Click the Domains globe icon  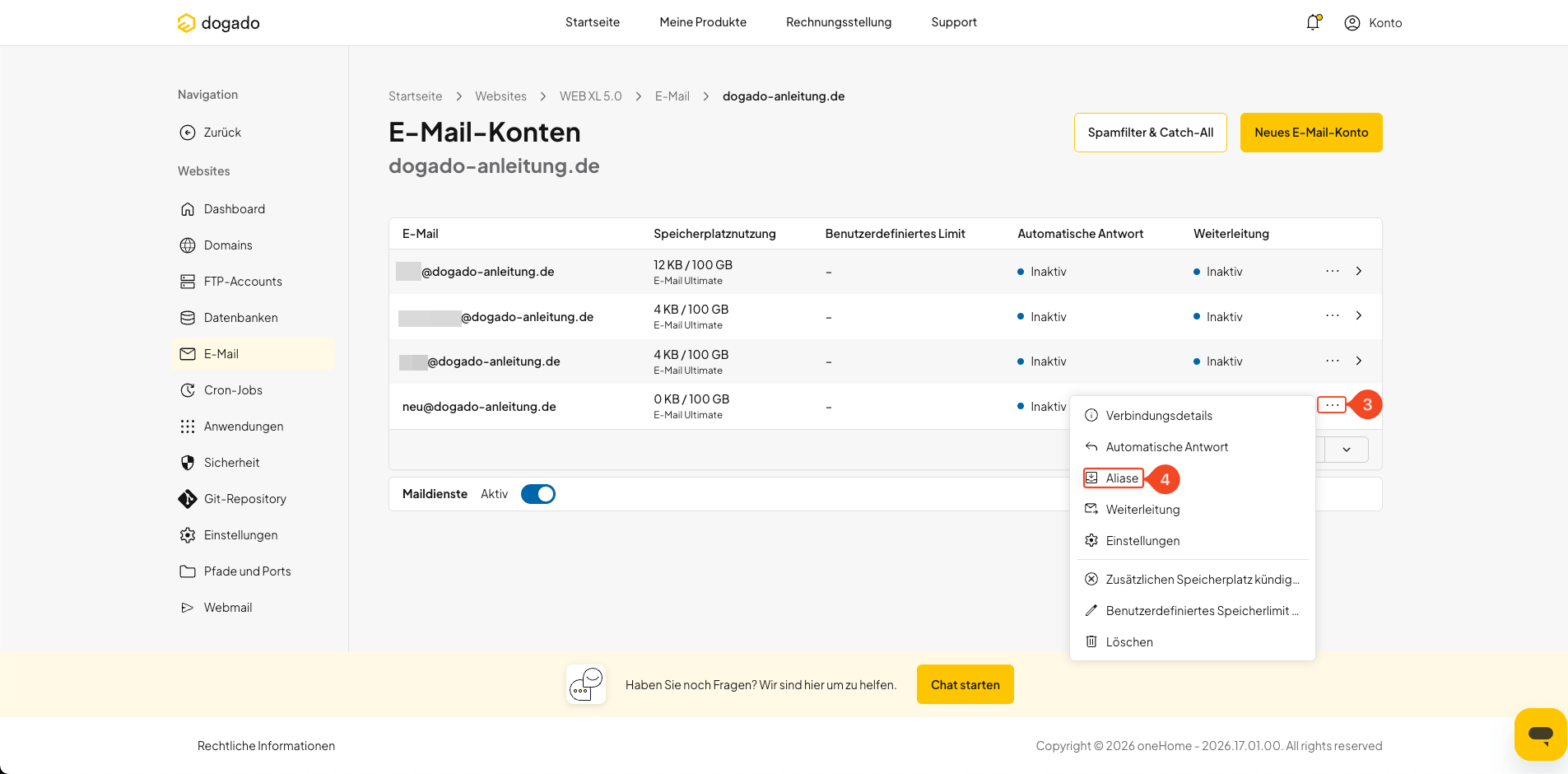tap(188, 245)
